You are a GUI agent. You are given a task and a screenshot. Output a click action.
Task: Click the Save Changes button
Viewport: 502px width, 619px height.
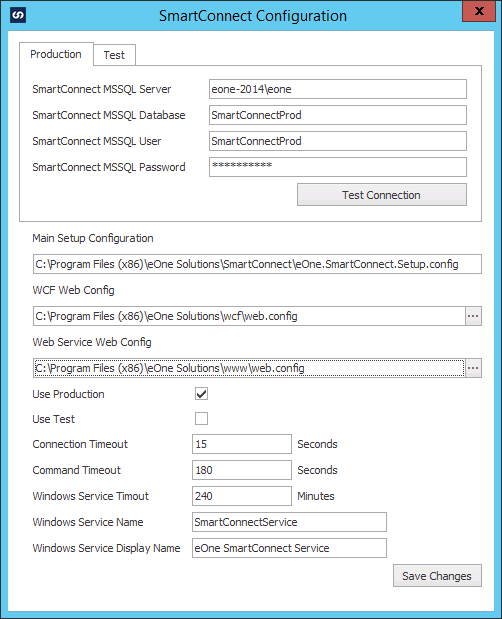point(437,576)
